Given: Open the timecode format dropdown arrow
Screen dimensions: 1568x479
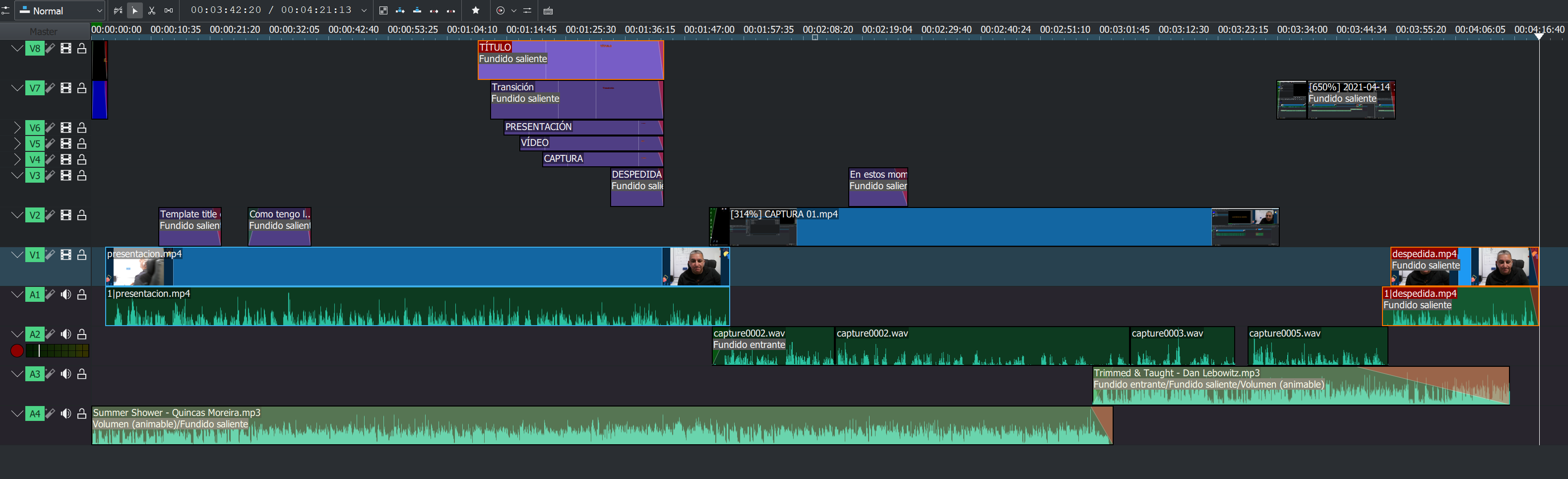Looking at the screenshot, I should [364, 10].
